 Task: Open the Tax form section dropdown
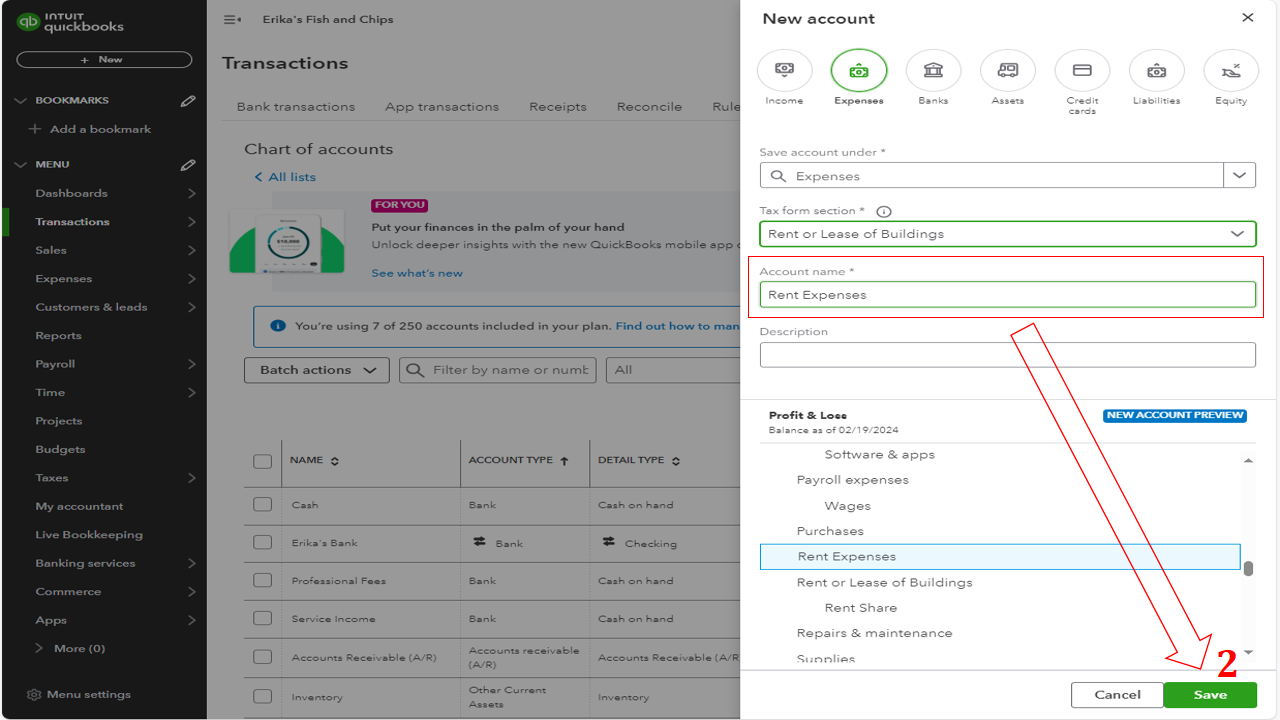pos(1008,234)
